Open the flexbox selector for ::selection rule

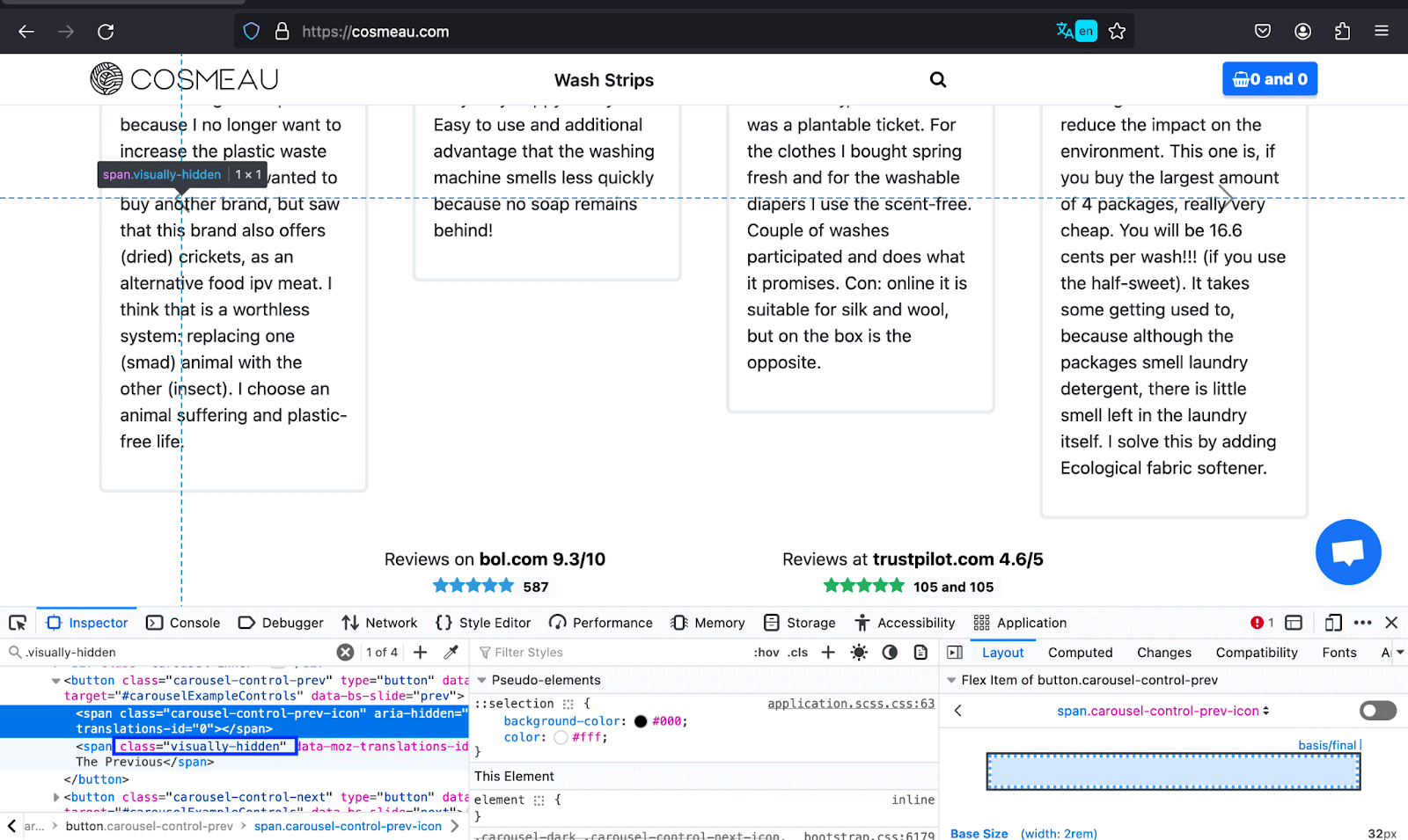pyautogui.click(x=568, y=704)
